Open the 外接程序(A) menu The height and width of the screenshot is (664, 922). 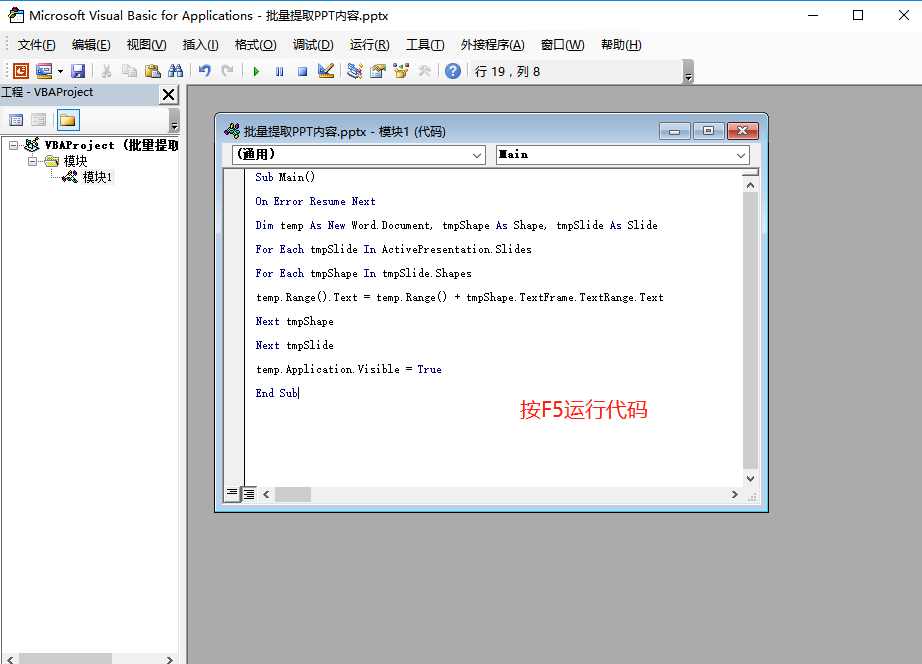tap(492, 45)
